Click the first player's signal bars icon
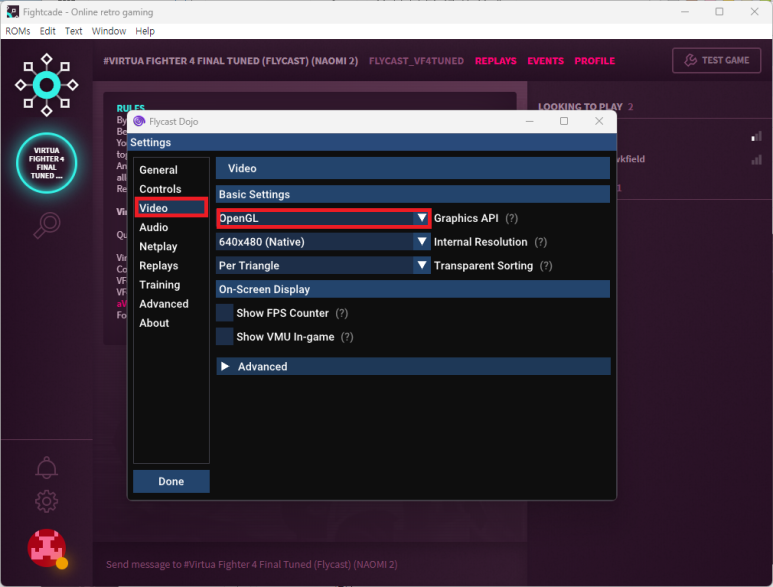 point(756,137)
